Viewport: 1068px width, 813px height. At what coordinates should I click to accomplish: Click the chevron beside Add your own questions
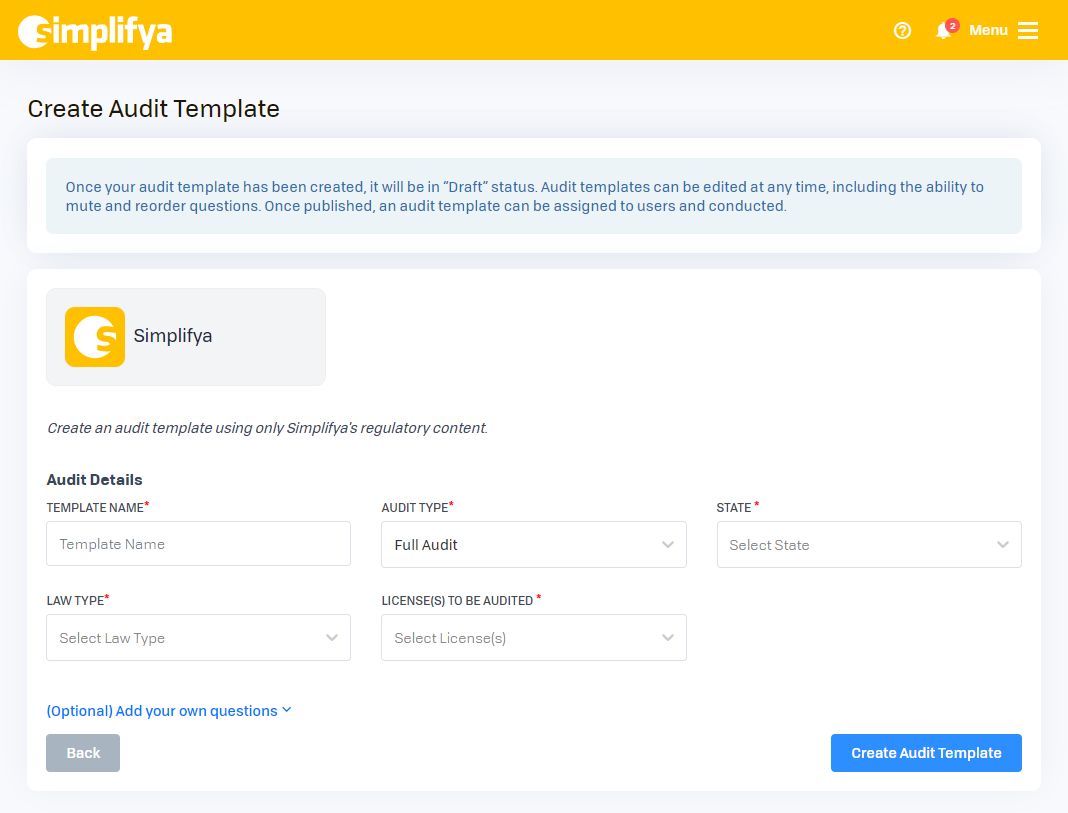[287, 710]
